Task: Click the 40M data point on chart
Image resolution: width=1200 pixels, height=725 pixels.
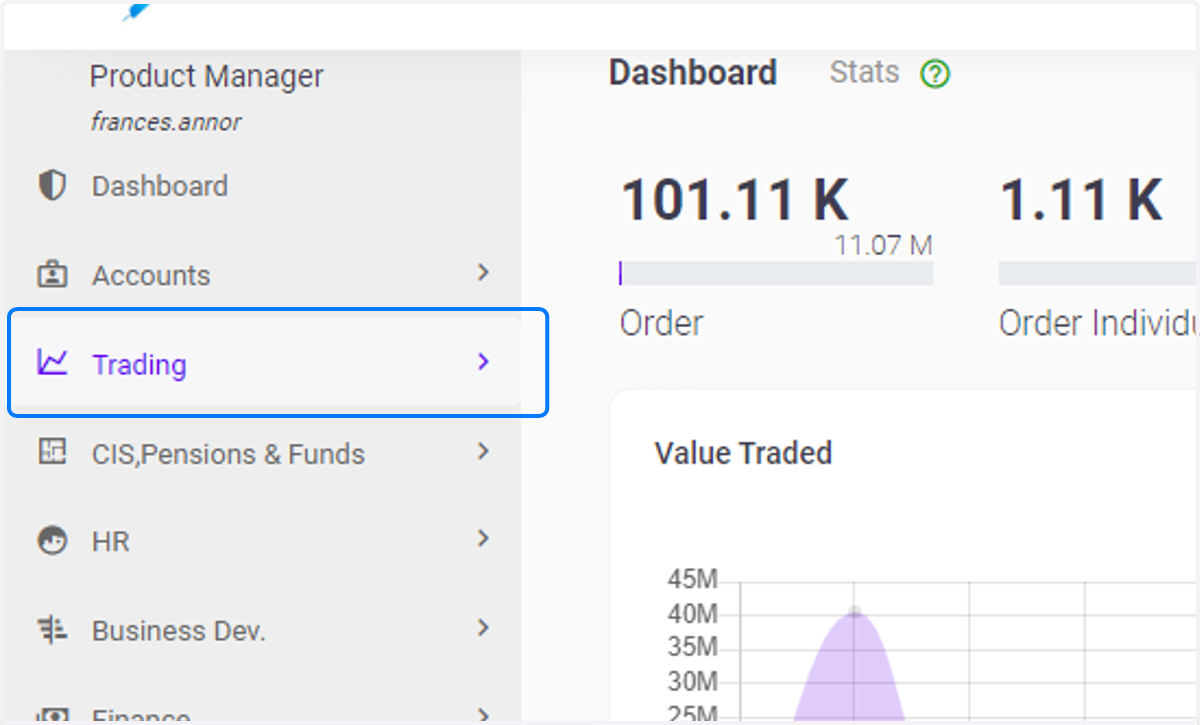Action: (x=854, y=612)
